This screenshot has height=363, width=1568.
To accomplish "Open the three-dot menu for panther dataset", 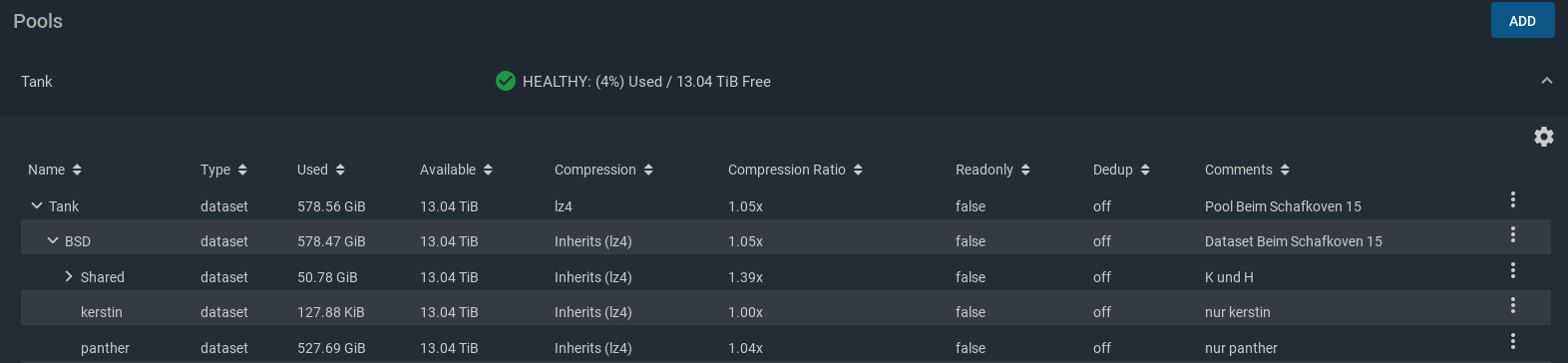I will (1513, 341).
